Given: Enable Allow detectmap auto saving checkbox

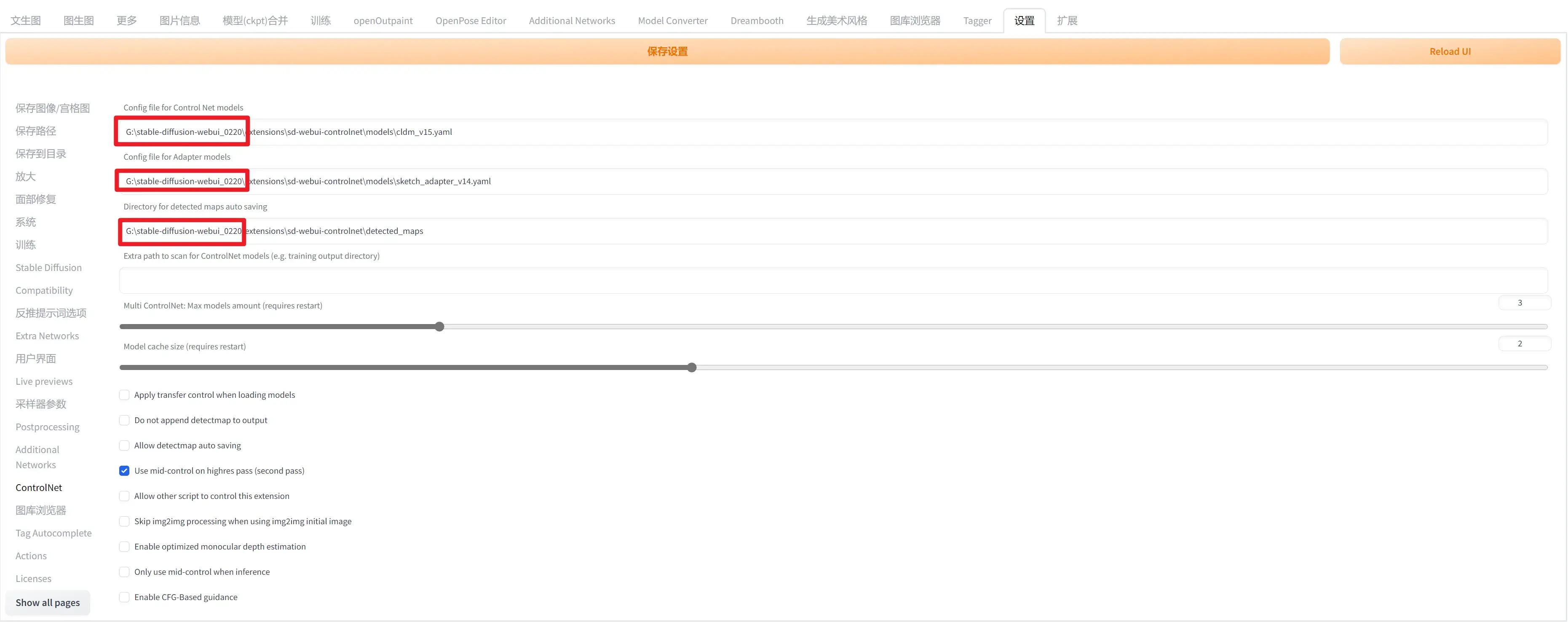Looking at the screenshot, I should coord(124,445).
